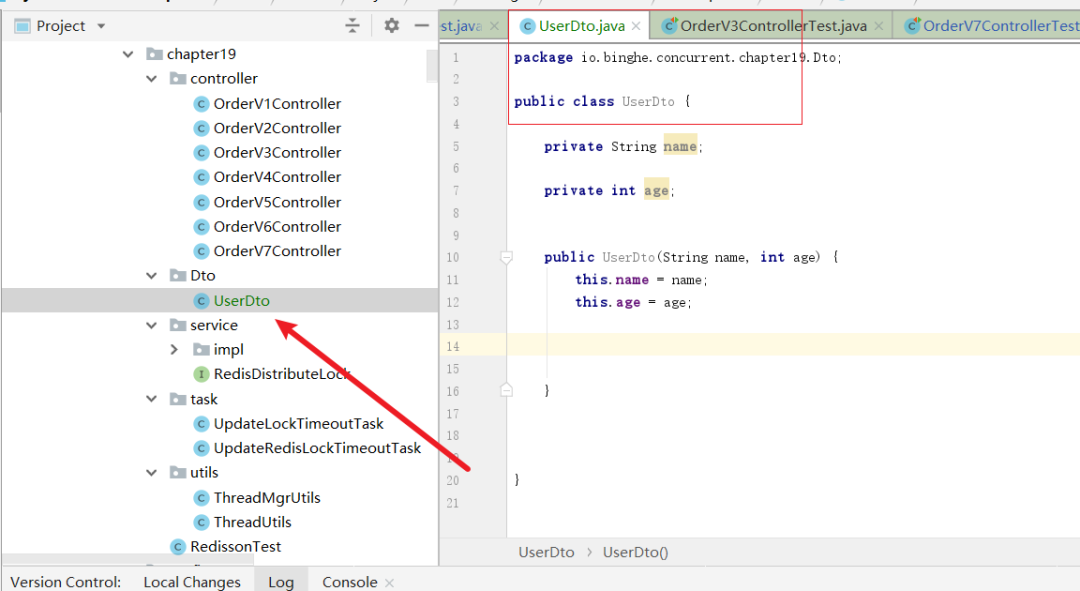Collapse the chapter19 folder
This screenshot has width=1080, height=591.
pos(128,54)
